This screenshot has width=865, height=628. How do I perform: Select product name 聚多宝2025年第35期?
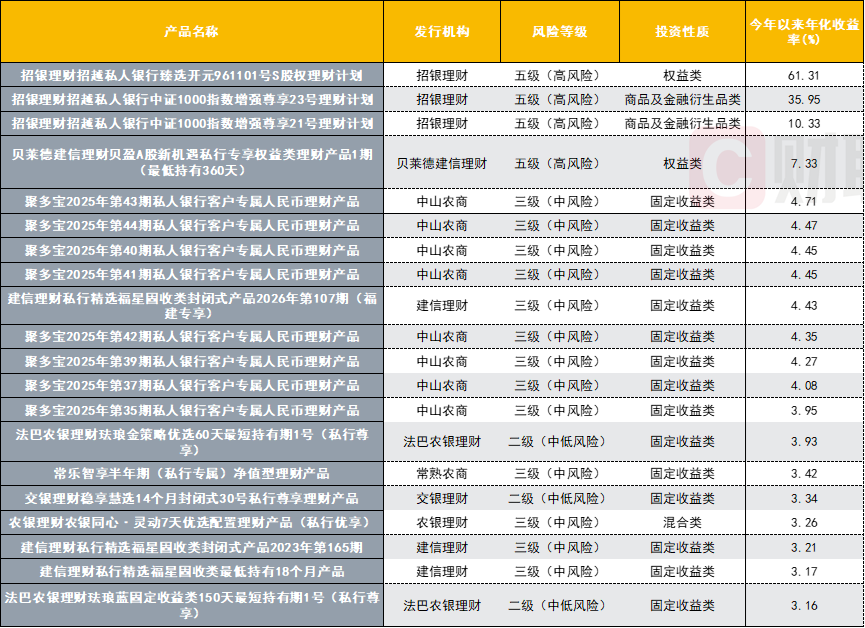point(191,411)
